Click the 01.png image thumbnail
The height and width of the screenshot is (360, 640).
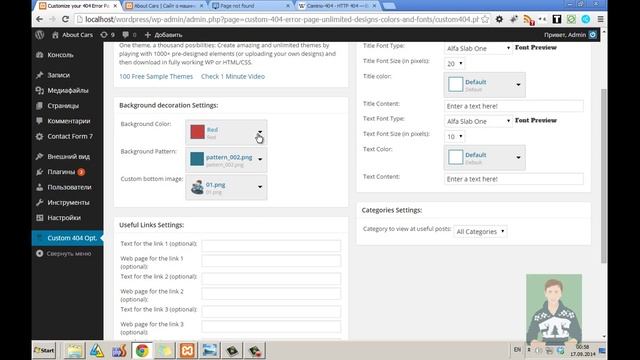pos(197,187)
